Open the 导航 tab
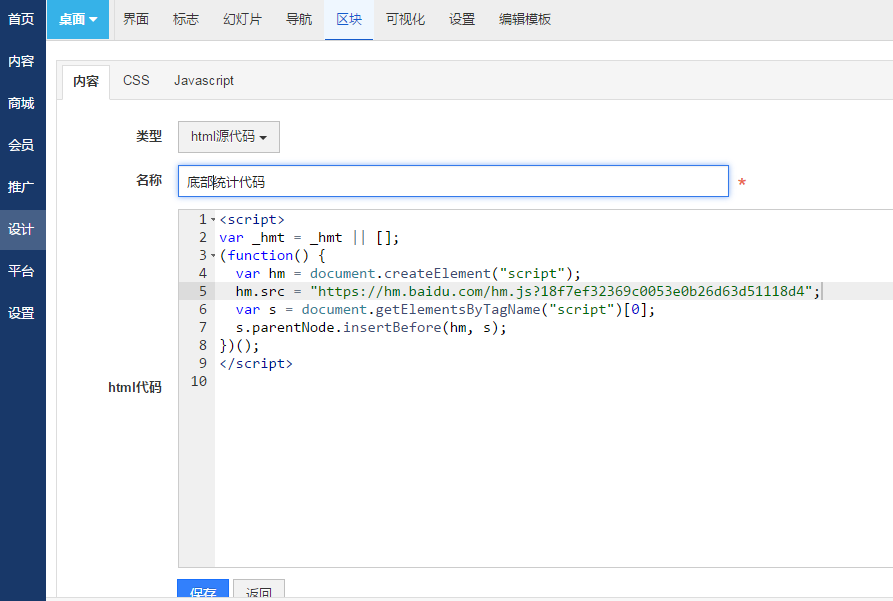 (299, 19)
